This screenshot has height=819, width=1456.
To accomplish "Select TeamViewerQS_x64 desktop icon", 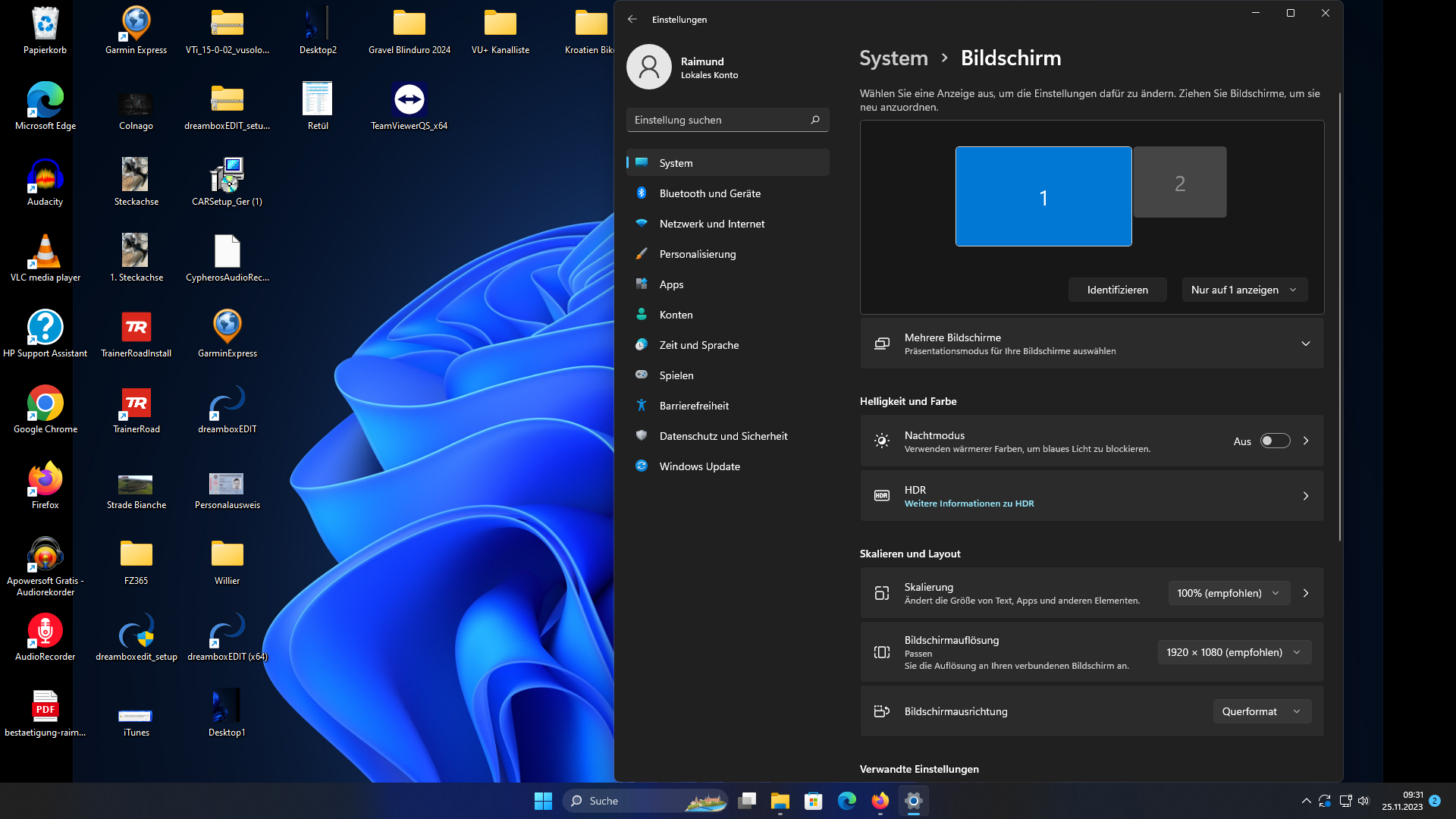I will 409,100.
